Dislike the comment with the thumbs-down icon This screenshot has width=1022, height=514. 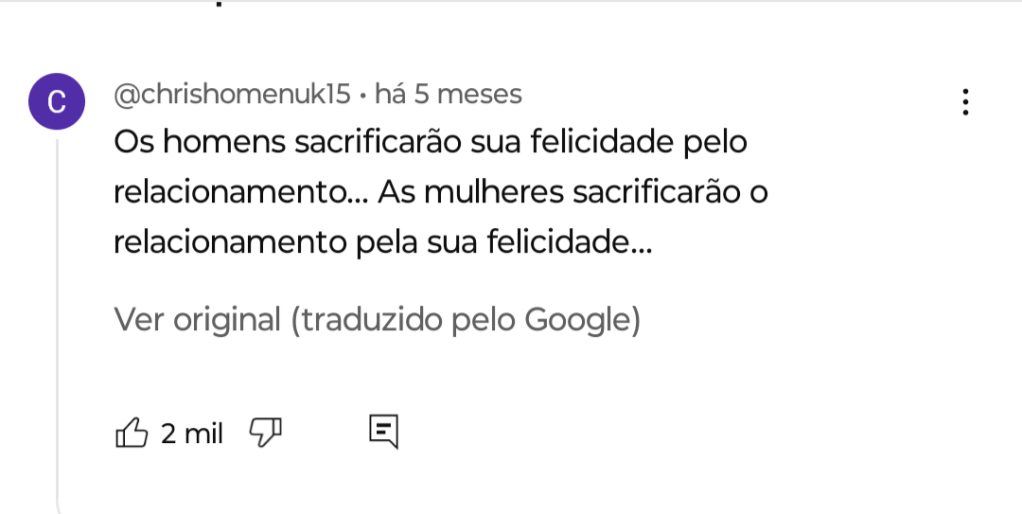click(x=265, y=432)
